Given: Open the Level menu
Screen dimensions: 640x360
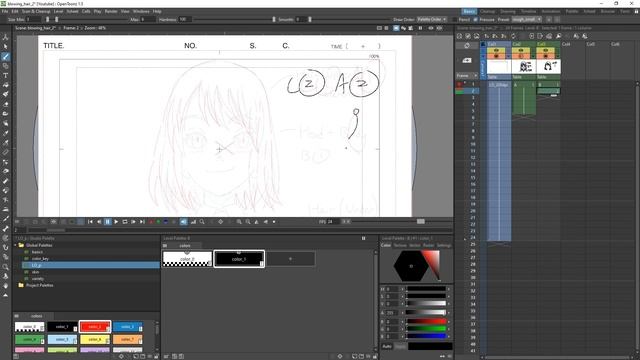Looking at the screenshot, I should pos(58,11).
